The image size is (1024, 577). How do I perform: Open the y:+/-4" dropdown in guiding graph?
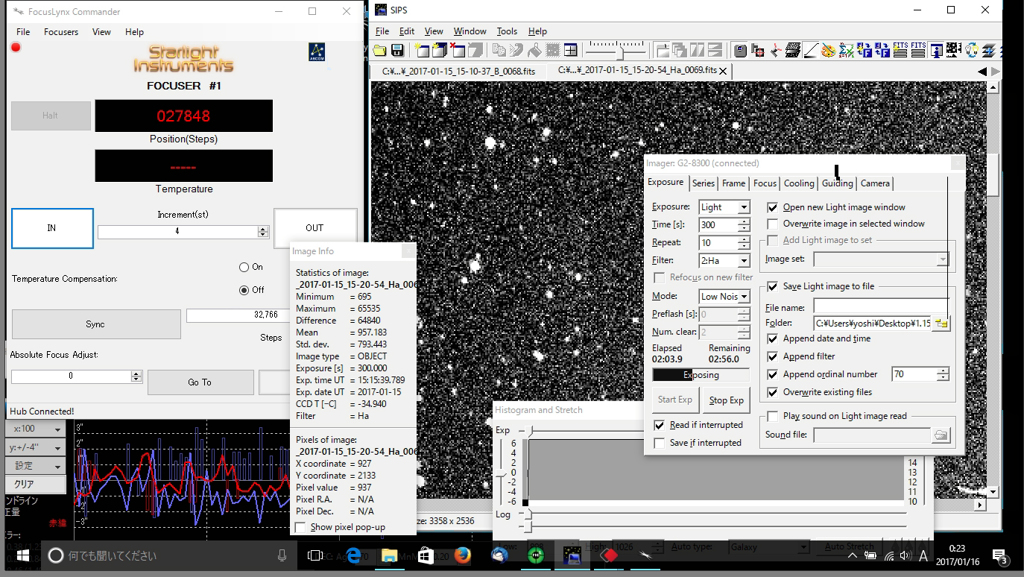36,447
